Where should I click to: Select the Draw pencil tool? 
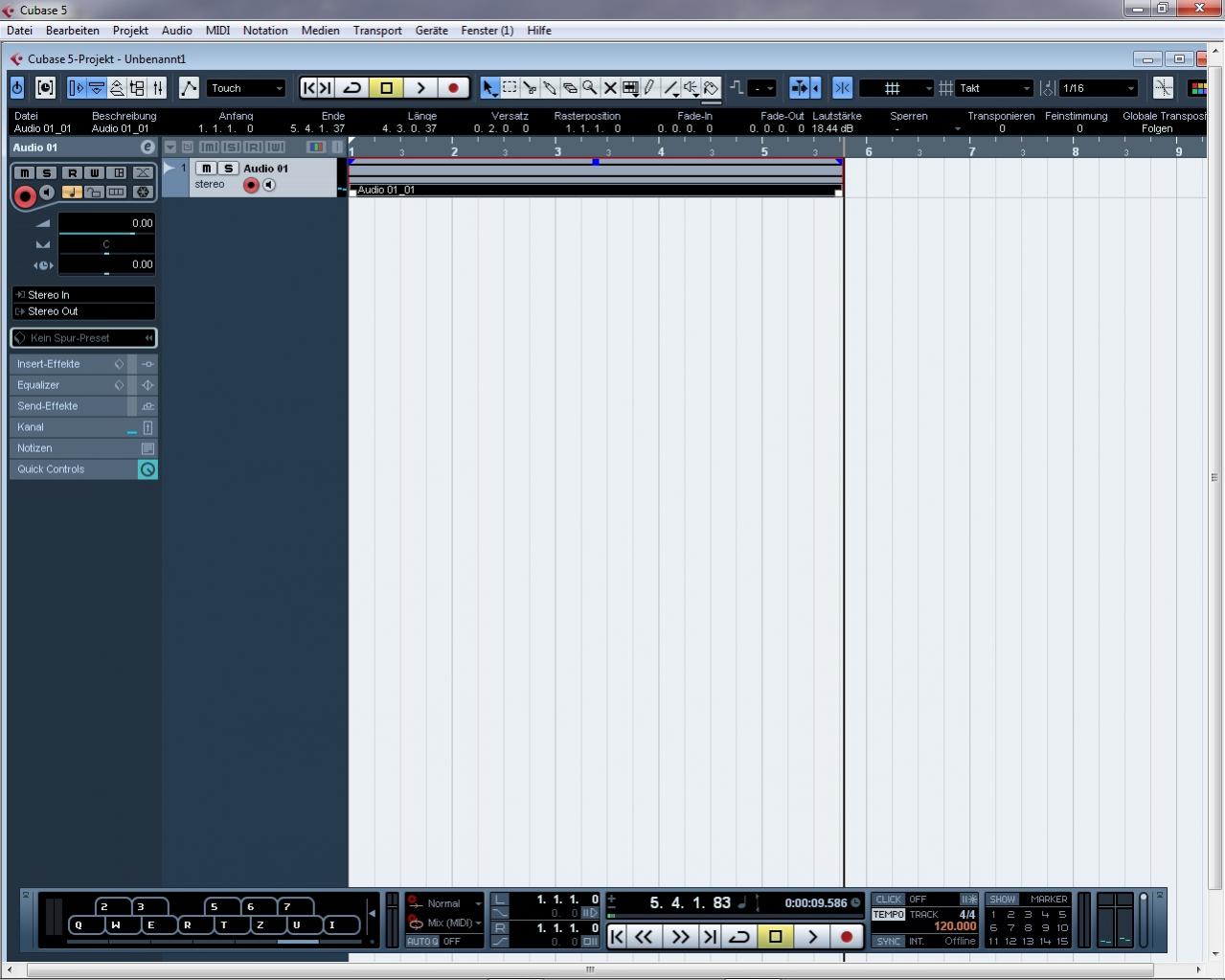point(650,88)
